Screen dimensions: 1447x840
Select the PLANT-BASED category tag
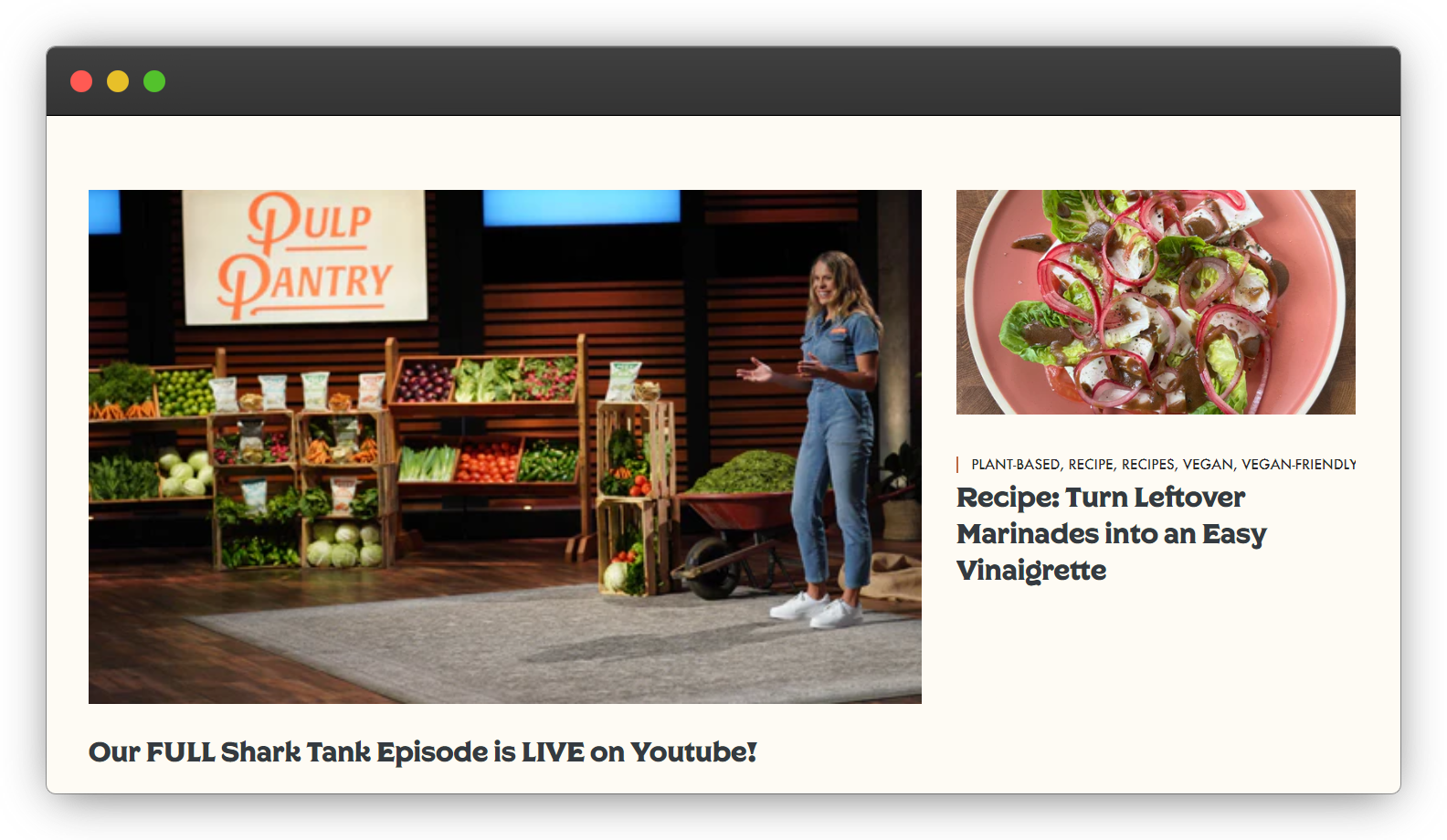click(x=1015, y=465)
